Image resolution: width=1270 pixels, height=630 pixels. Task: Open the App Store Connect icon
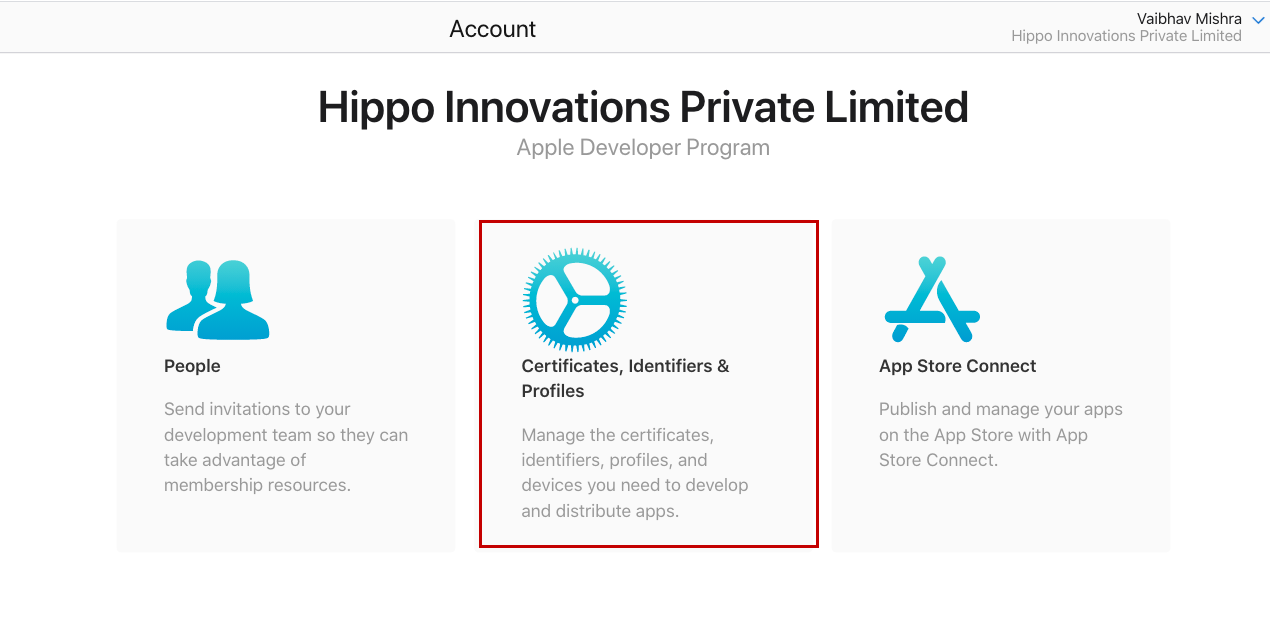(x=932, y=300)
